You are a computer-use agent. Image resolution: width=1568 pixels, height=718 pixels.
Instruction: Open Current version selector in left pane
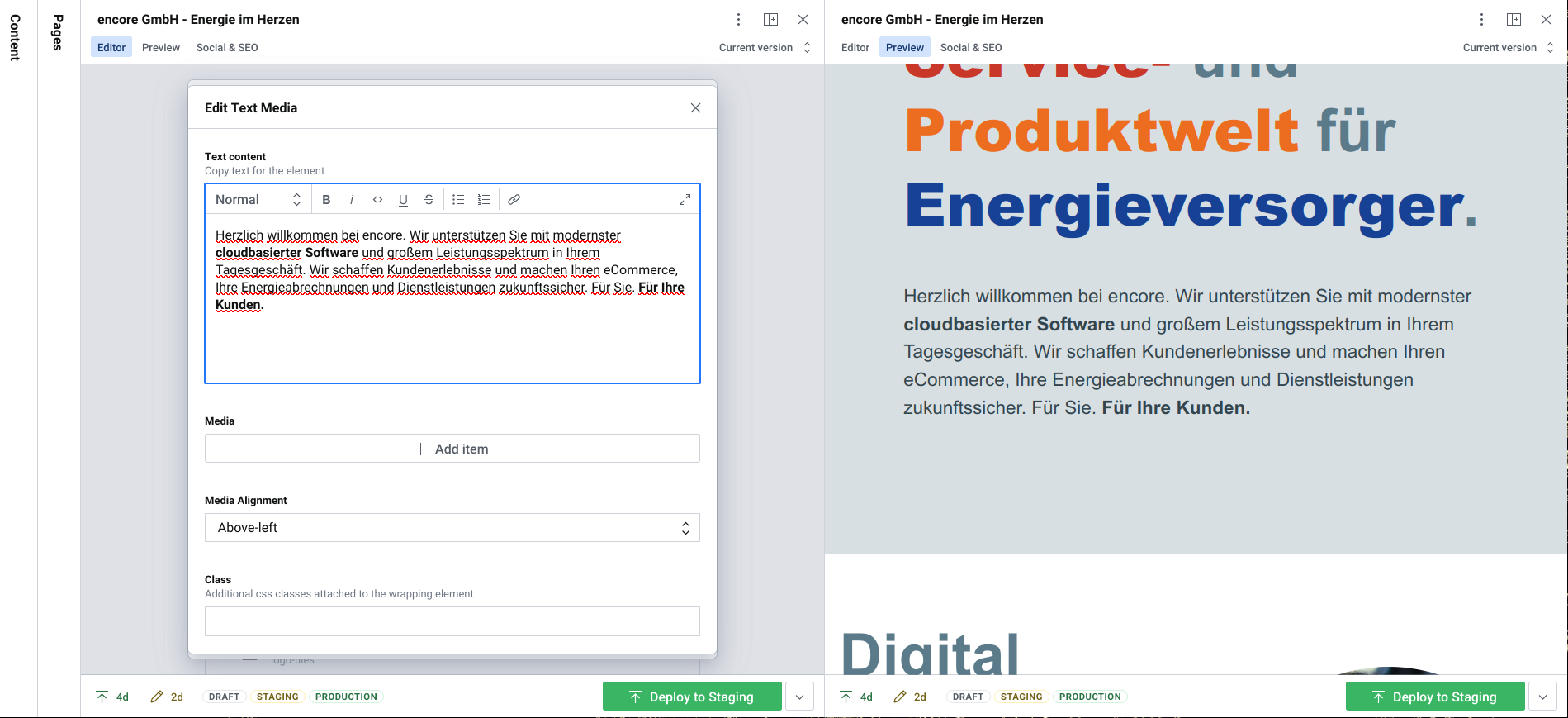pyautogui.click(x=765, y=47)
